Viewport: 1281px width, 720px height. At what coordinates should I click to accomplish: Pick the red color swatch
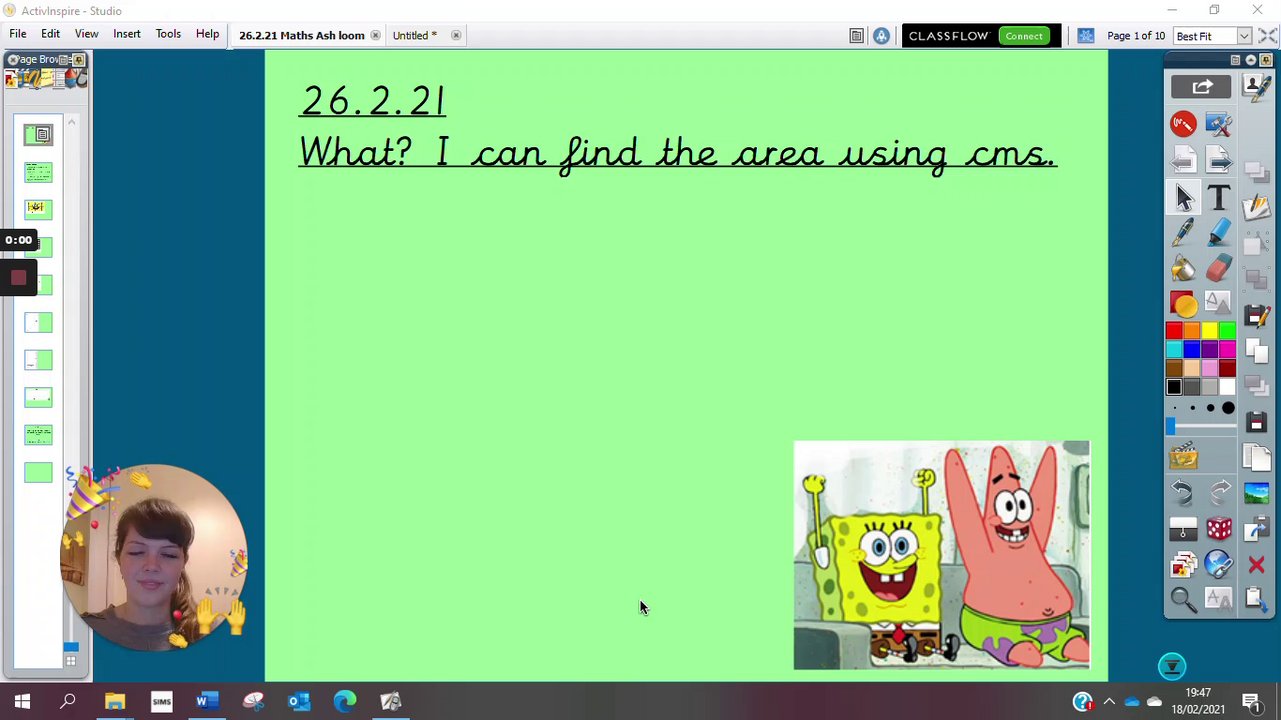click(1174, 331)
